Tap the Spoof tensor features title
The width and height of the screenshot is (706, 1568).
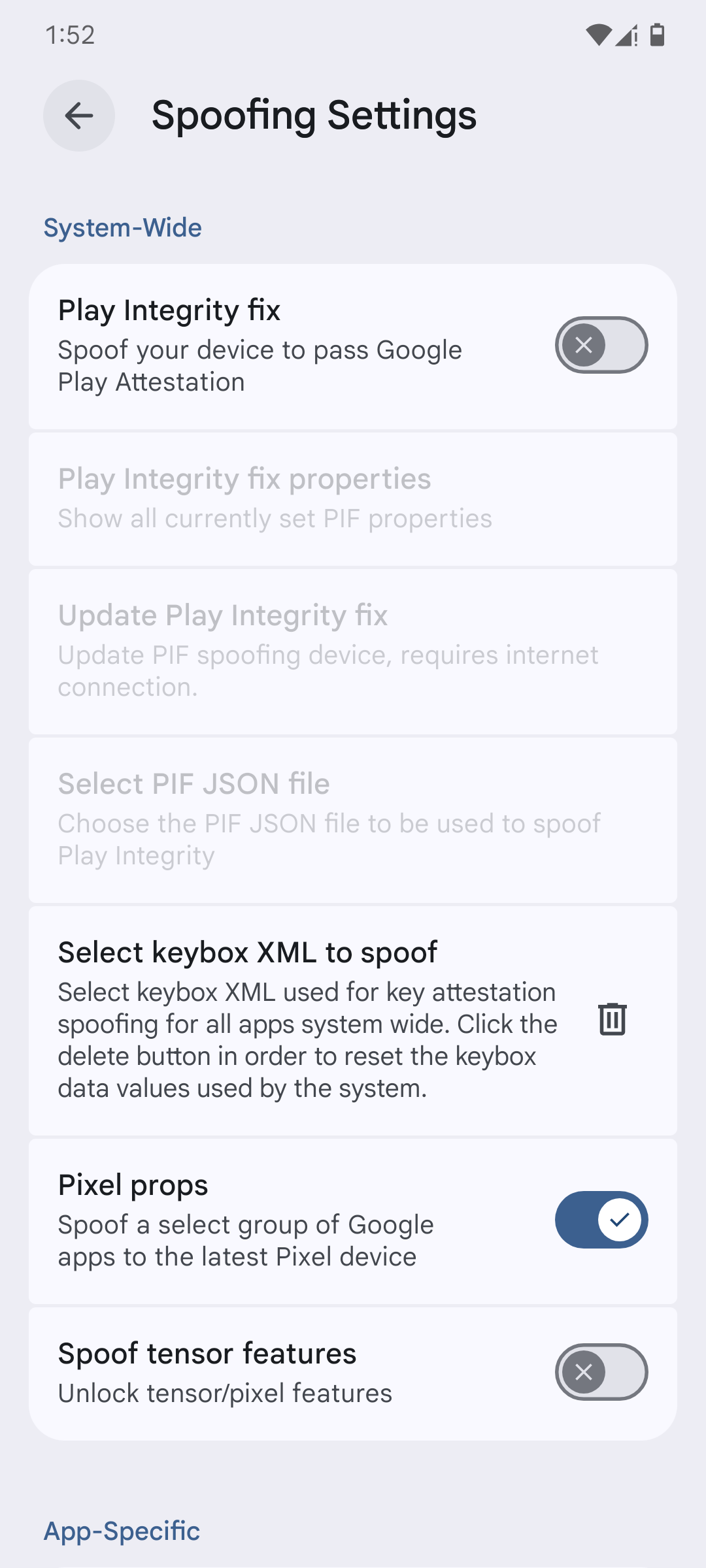click(207, 1354)
